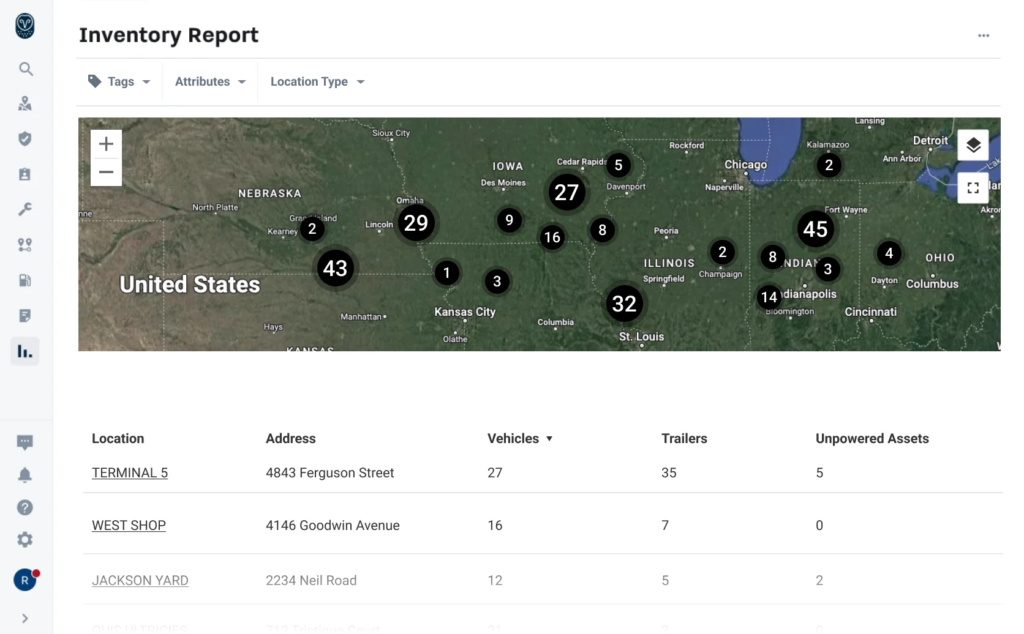Image resolution: width=1024 pixels, height=634 pixels.
Task: Select the reports bar chart icon
Action: [25, 351]
